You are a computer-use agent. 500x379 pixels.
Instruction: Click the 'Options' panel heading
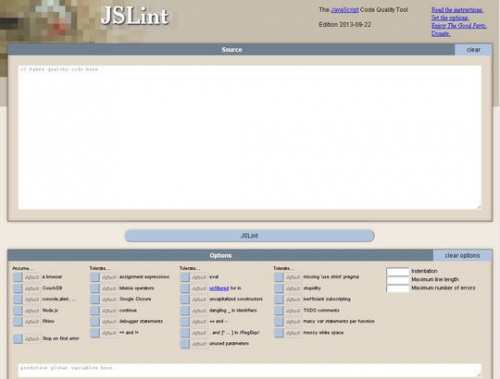pos(220,256)
